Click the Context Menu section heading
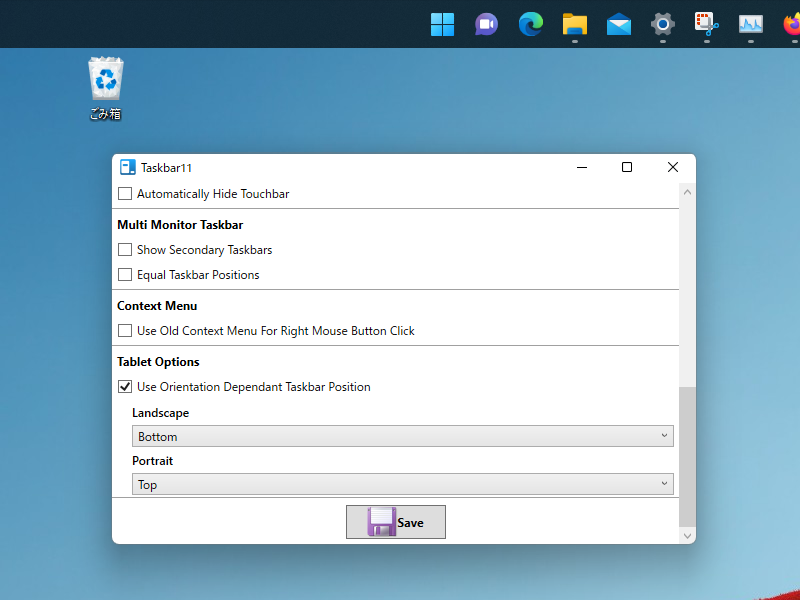800x600 pixels. click(x=157, y=306)
